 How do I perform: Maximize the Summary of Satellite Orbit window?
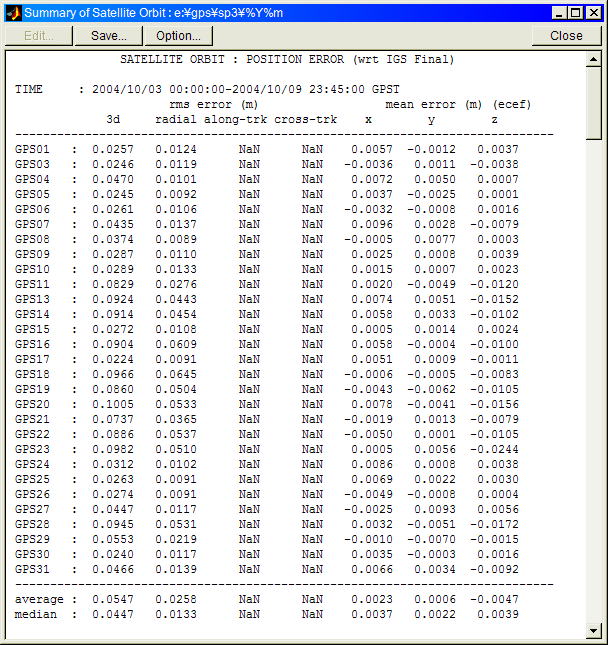(575, 12)
